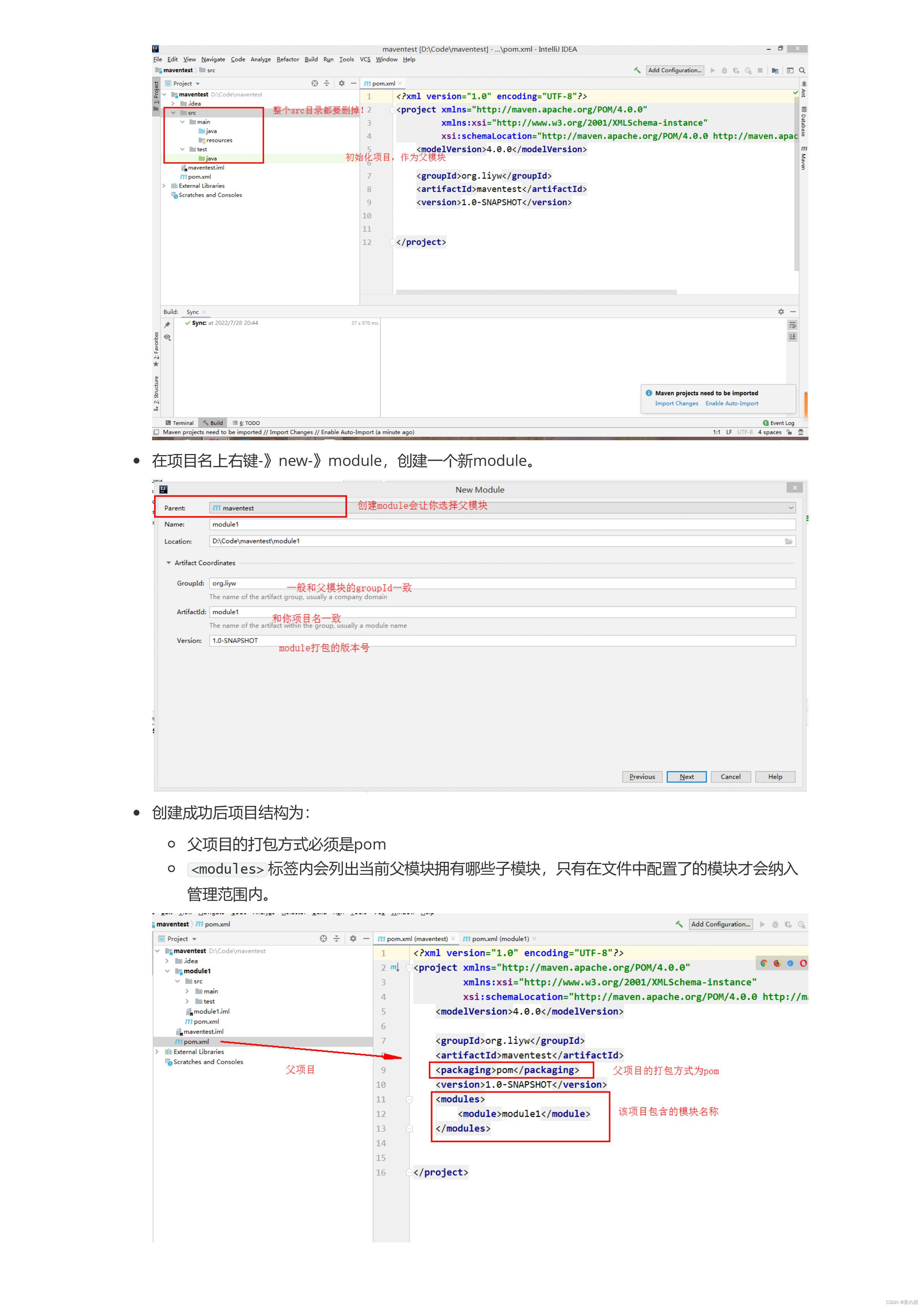Collapse the module1 folder in bottom tree
This screenshot has width=924, height=1308.
(x=167, y=971)
